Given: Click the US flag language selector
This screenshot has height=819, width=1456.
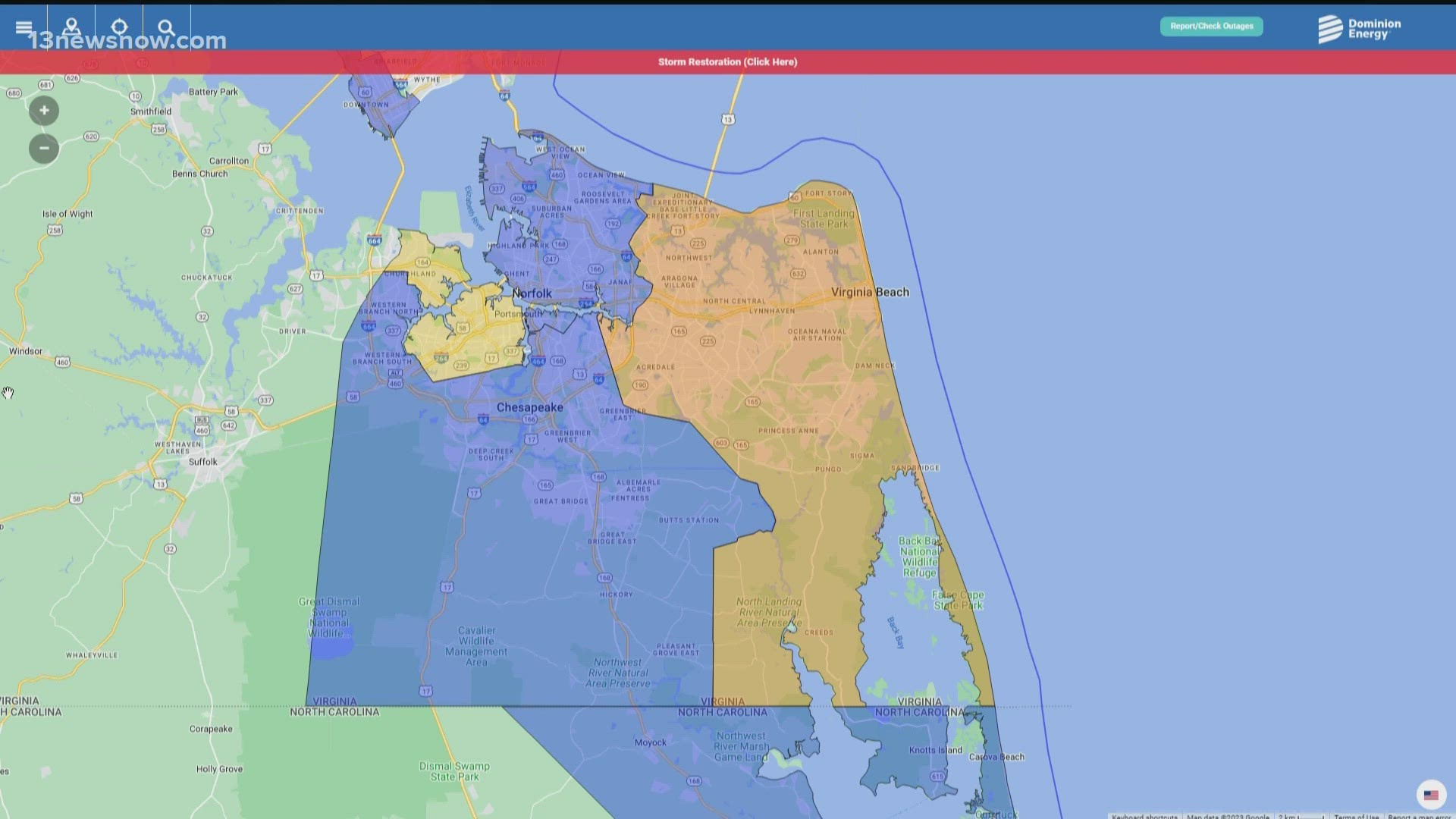Looking at the screenshot, I should point(1431,795).
